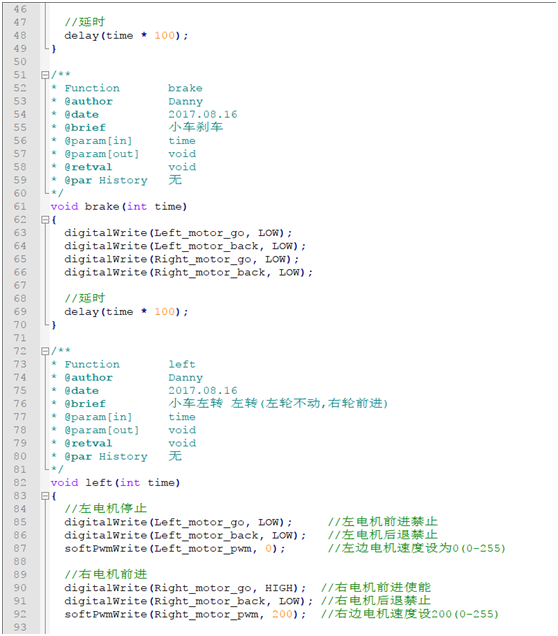
Task: Click '2017.08.16' date on line 54
Action: (x=203, y=115)
